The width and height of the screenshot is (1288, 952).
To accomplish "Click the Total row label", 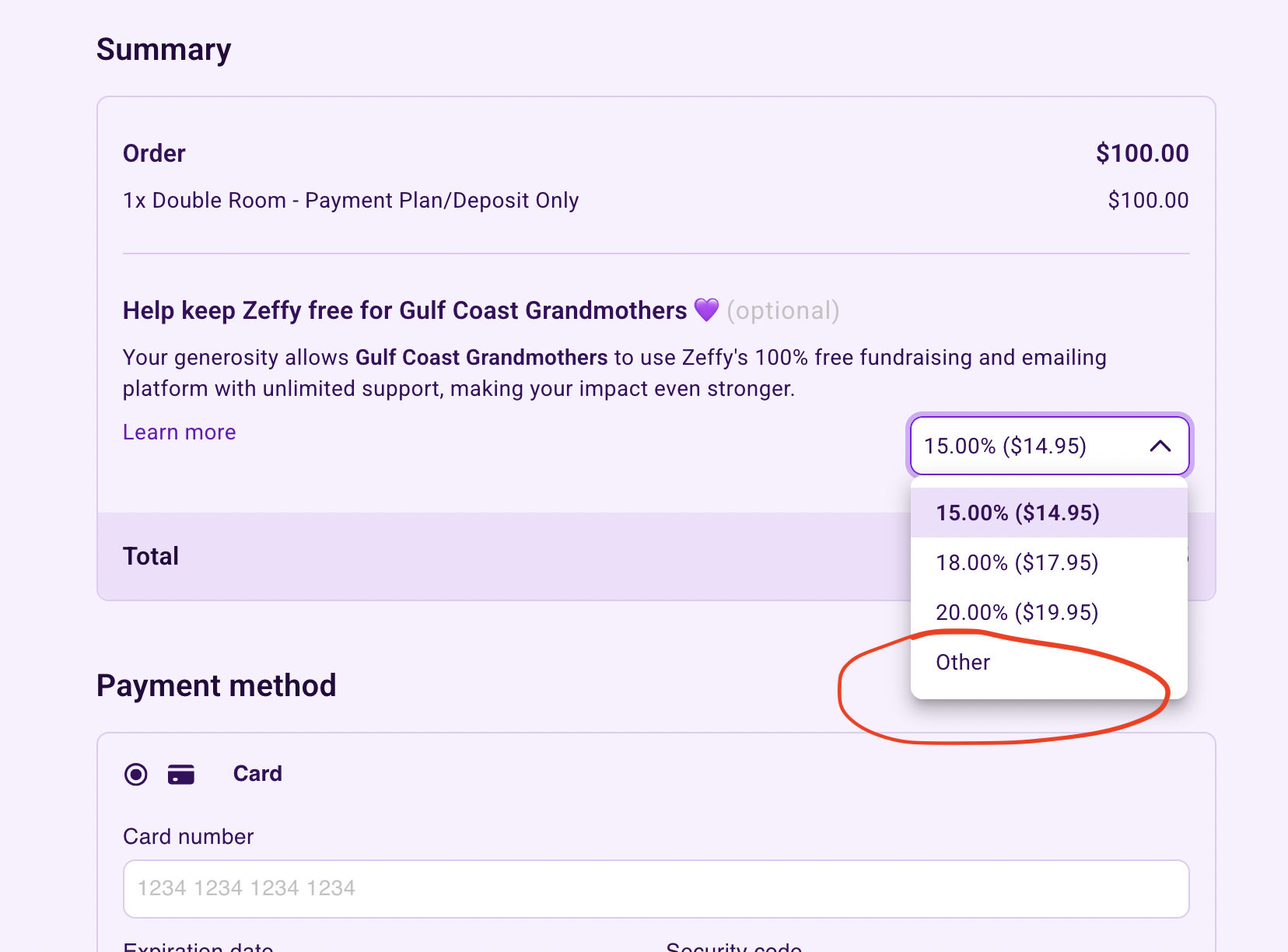I will tap(151, 556).
